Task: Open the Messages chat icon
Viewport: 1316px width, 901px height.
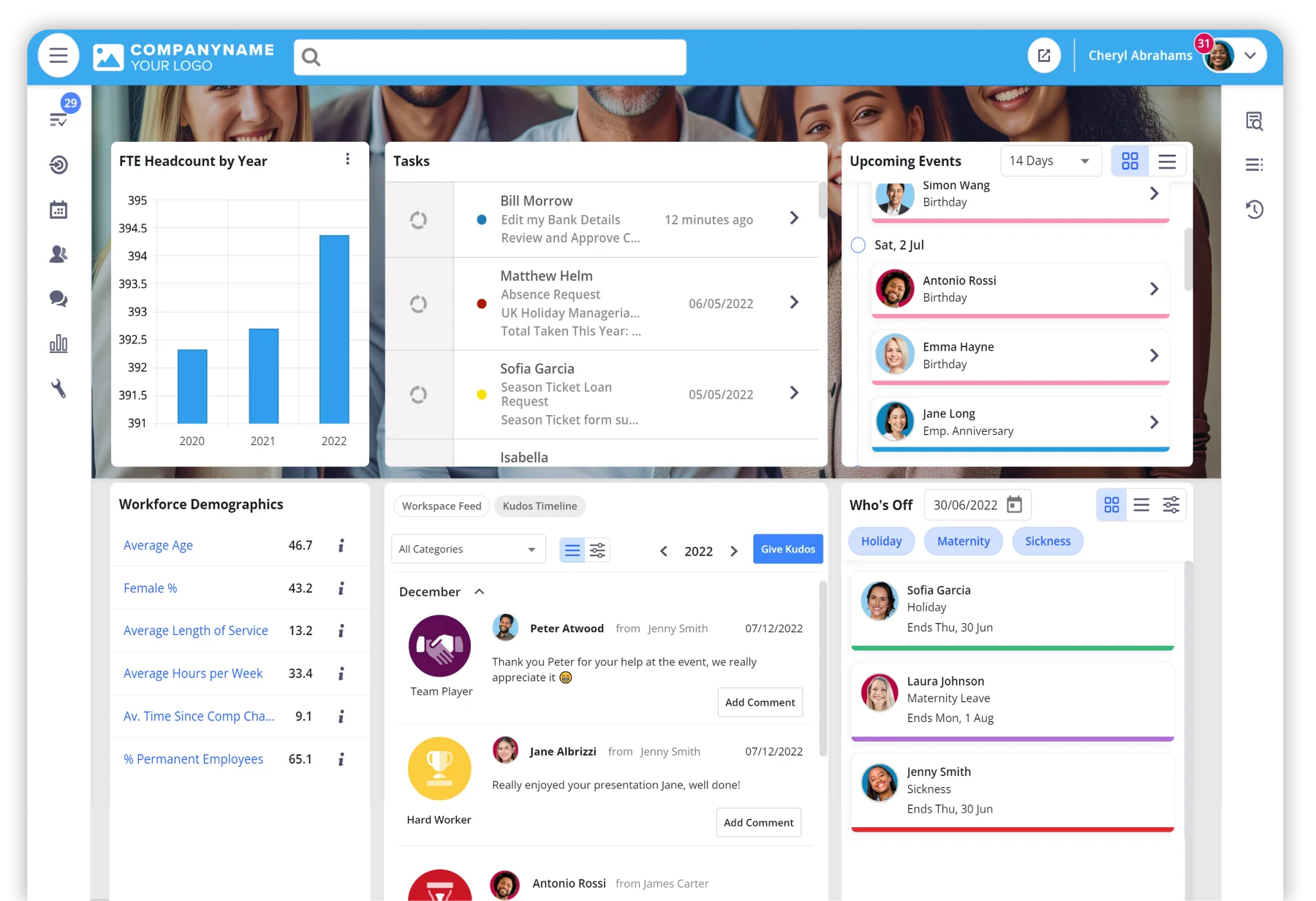Action: pyautogui.click(x=58, y=299)
